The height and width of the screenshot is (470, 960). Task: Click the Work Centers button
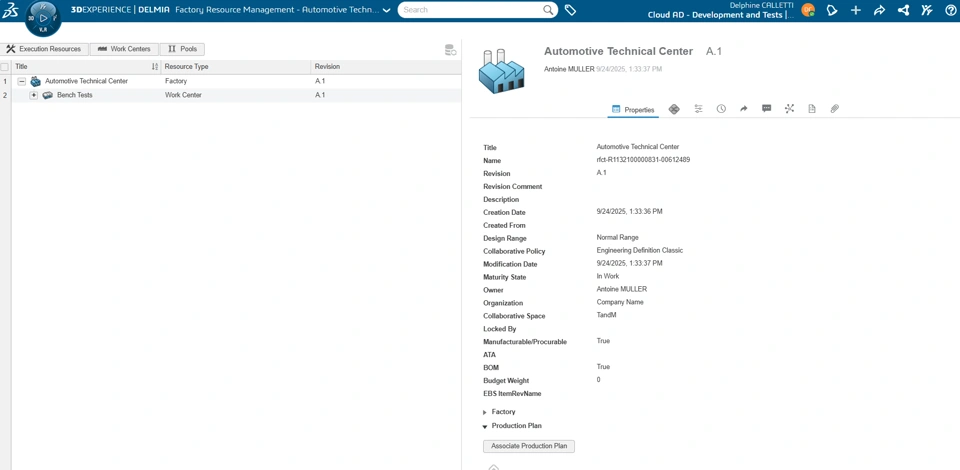pyautogui.click(x=124, y=49)
